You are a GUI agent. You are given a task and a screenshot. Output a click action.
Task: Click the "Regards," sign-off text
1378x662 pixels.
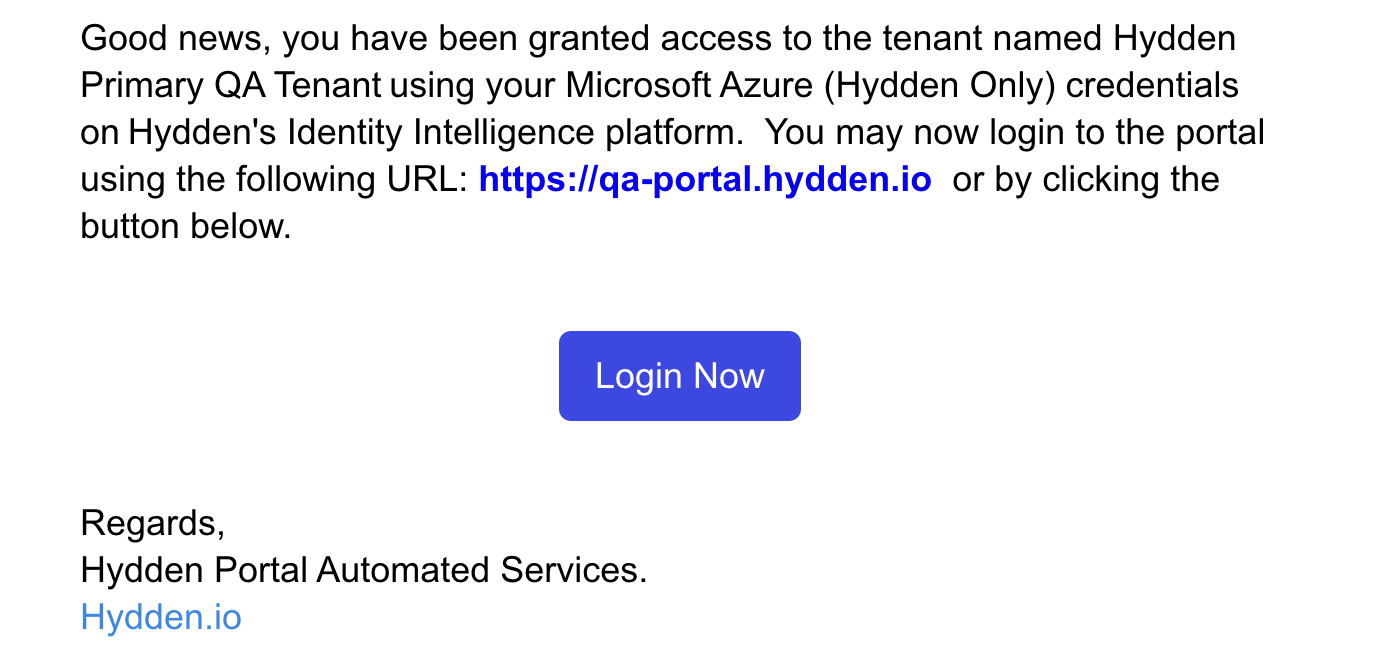pos(152,523)
